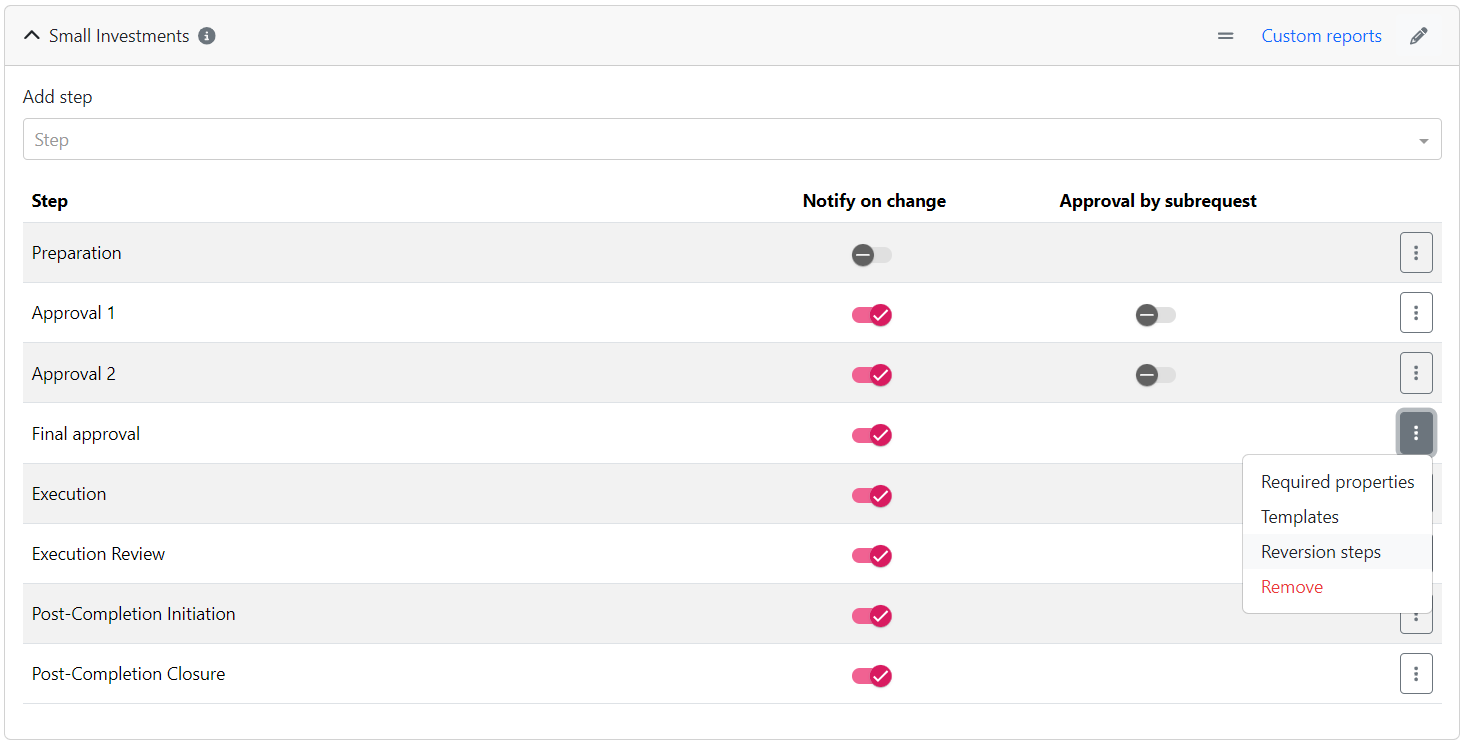1465x744 pixels.
Task: Click the Post-Completion Initiation step name
Action: tap(134, 614)
